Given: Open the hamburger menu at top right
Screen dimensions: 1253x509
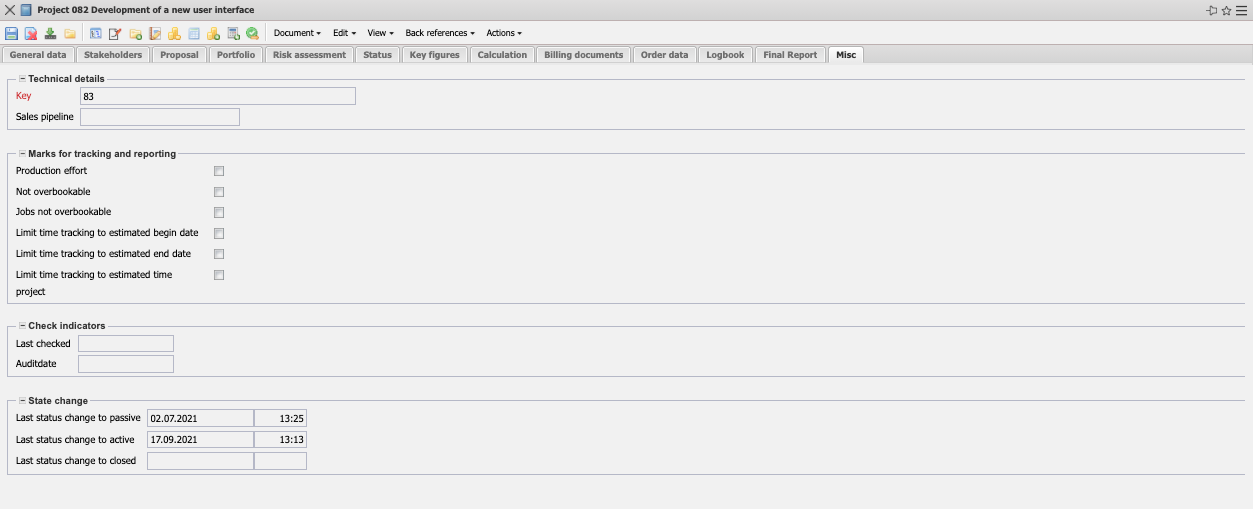Looking at the screenshot, I should pyautogui.click(x=1240, y=10).
